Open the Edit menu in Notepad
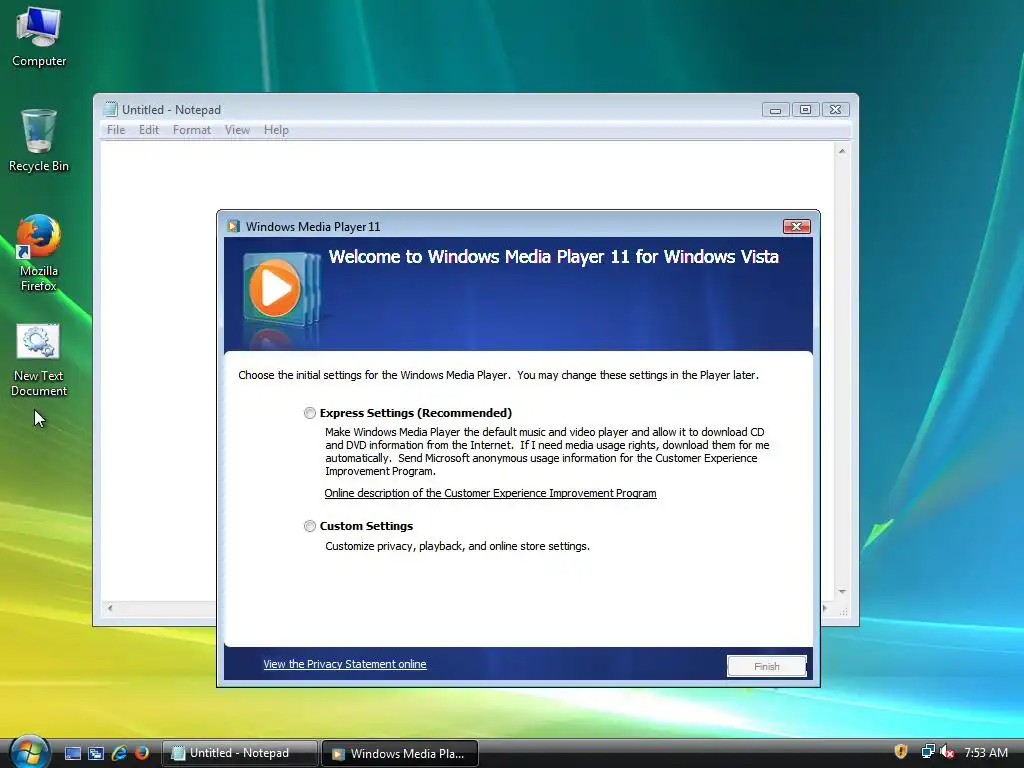The width and height of the screenshot is (1024, 768). click(149, 130)
